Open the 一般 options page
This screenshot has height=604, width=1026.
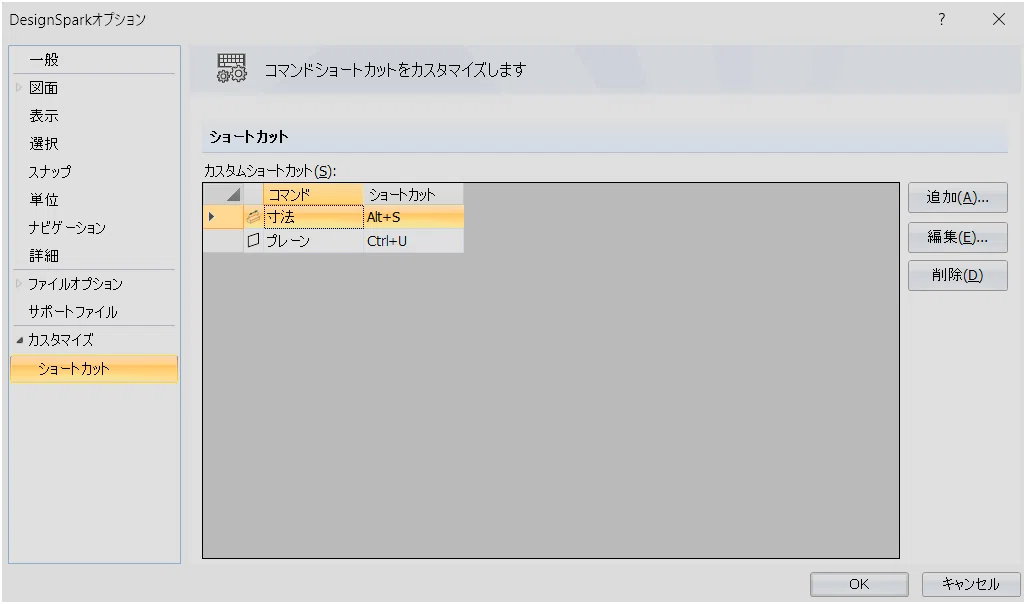(x=44, y=60)
